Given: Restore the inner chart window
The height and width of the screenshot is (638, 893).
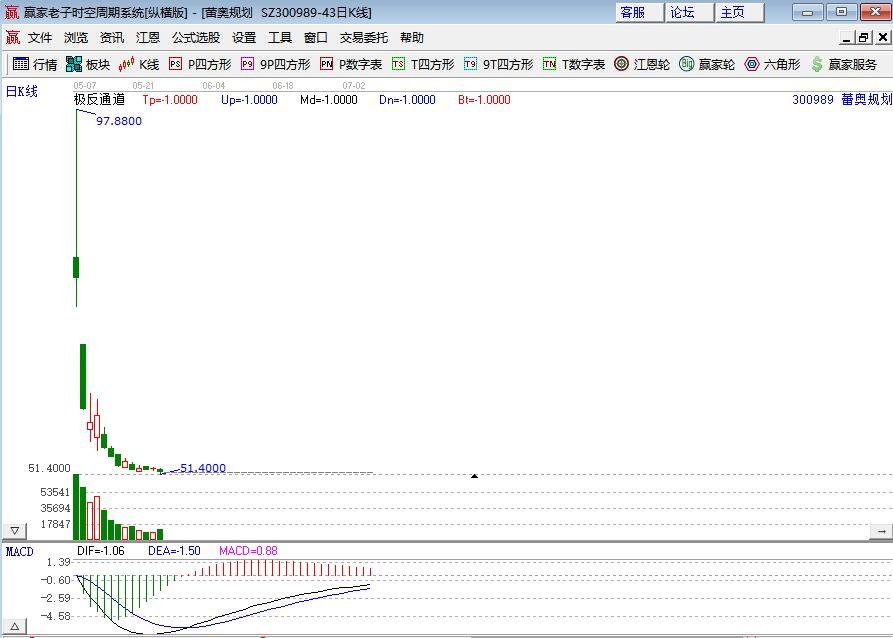Looking at the screenshot, I should point(864,38).
